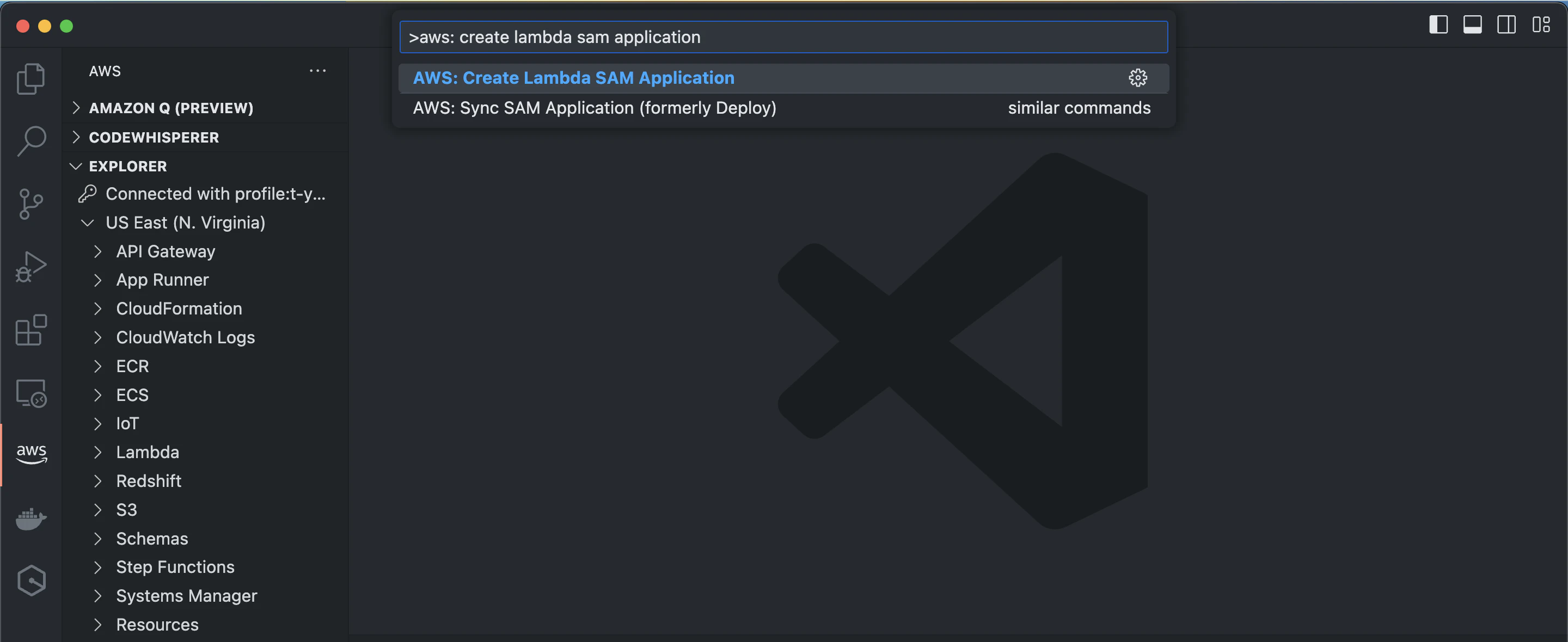Expand the ECR node chevron
This screenshot has height=642, width=1568.
[x=97, y=366]
